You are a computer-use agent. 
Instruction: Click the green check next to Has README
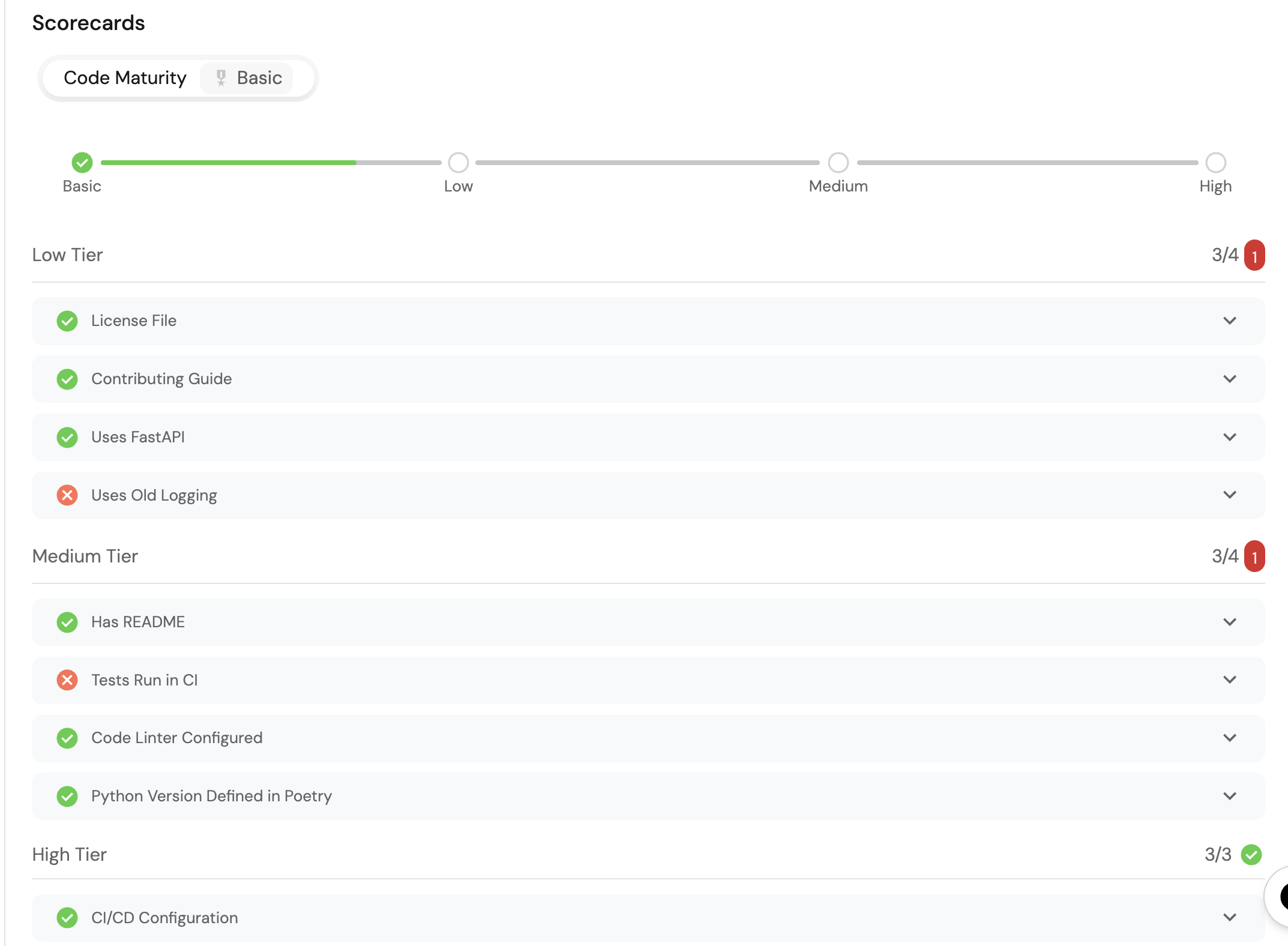67,622
